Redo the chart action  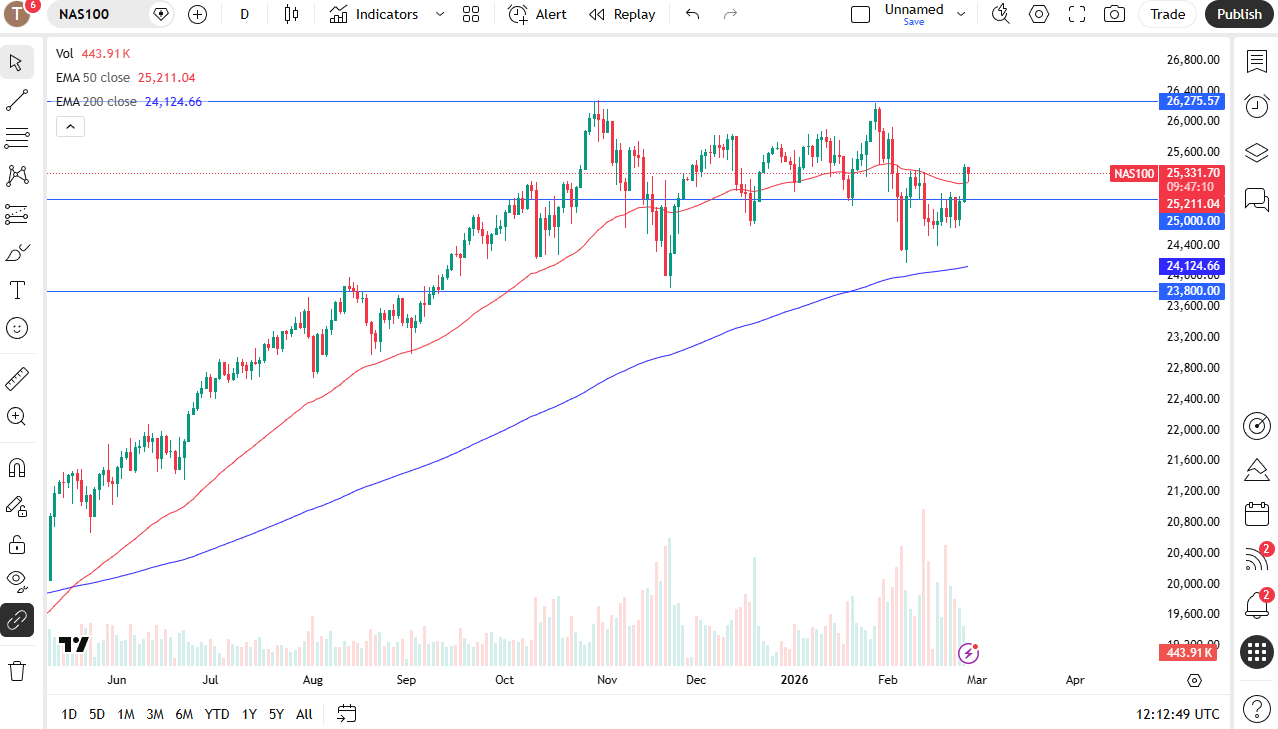click(x=730, y=14)
